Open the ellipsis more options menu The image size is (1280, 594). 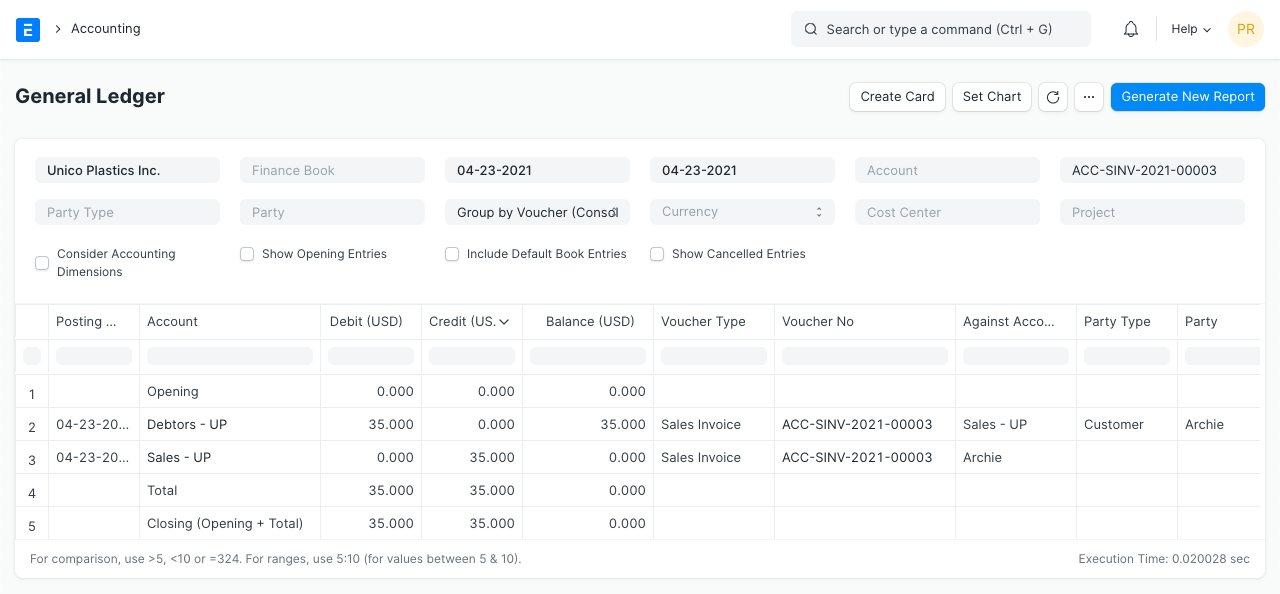1088,97
